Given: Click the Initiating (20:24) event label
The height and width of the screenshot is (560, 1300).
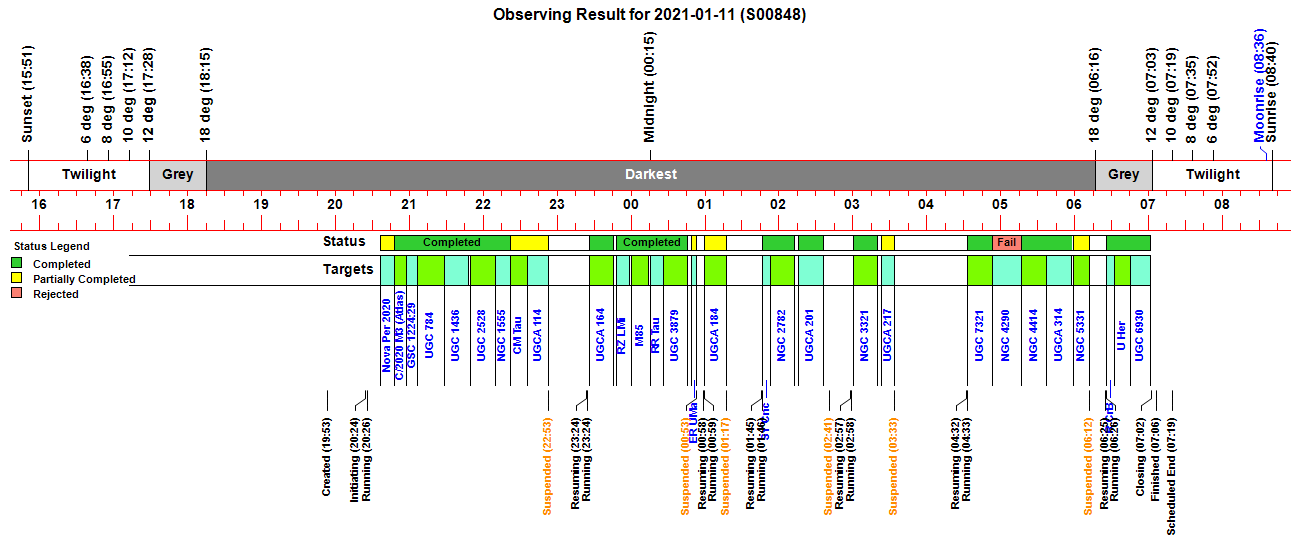Looking at the screenshot, I should coord(355,458).
